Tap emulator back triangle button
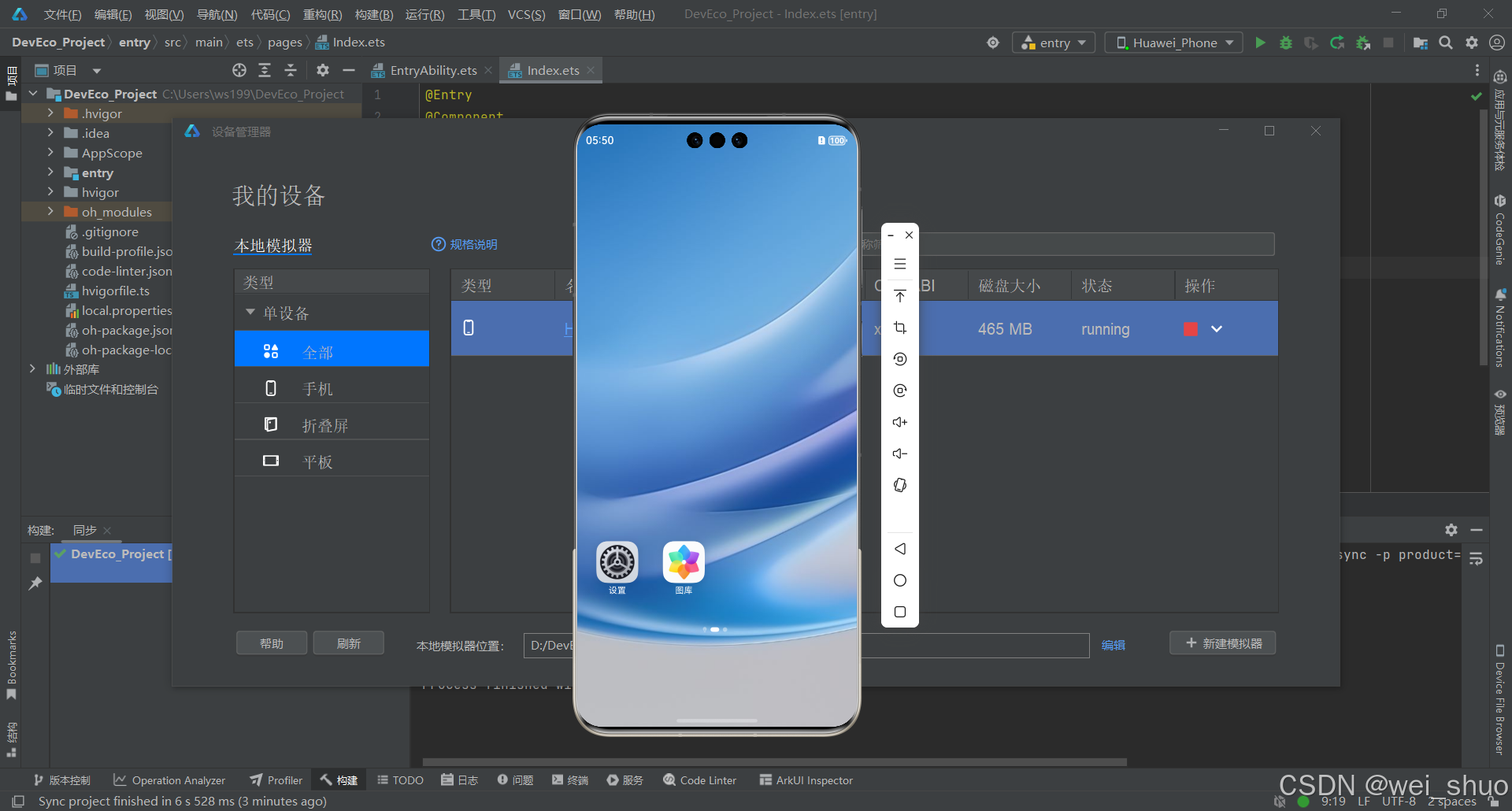 click(900, 549)
